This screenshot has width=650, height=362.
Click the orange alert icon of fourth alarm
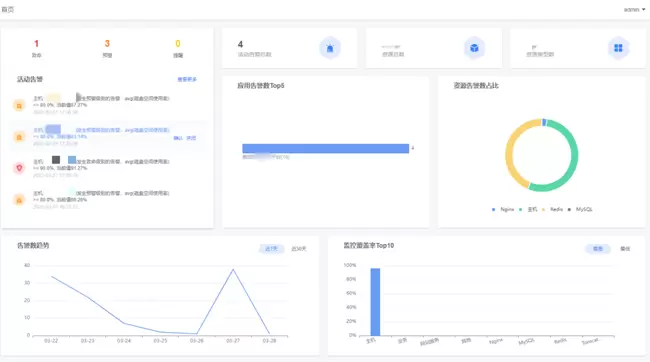tap(19, 200)
